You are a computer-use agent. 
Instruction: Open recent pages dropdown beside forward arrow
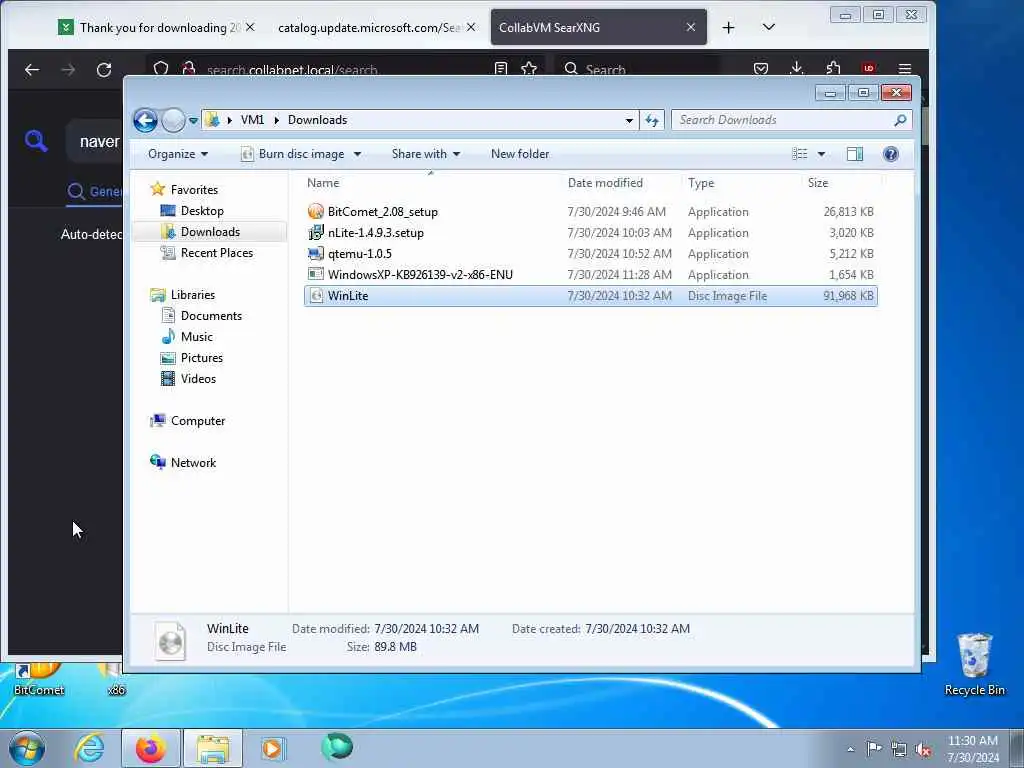(193, 121)
